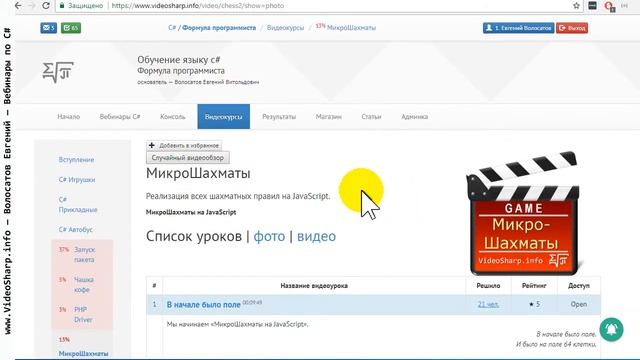The image size is (640, 360).
Task: Click the МикроШахматы на JavaScript subtitle
Action: coord(191,212)
